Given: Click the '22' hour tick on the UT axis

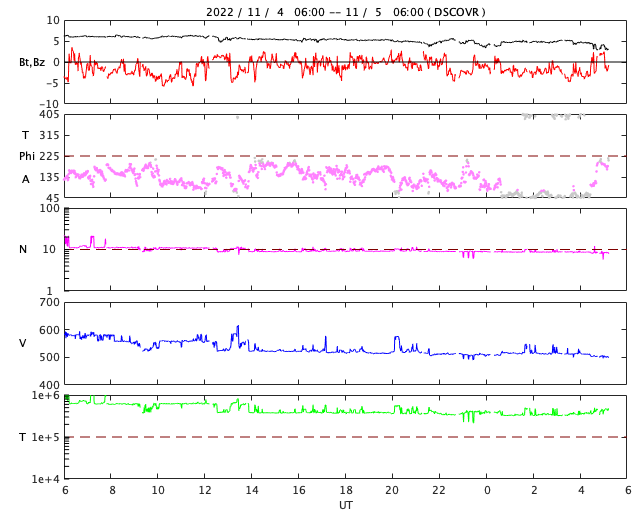Looking at the screenshot, I should tap(439, 490).
